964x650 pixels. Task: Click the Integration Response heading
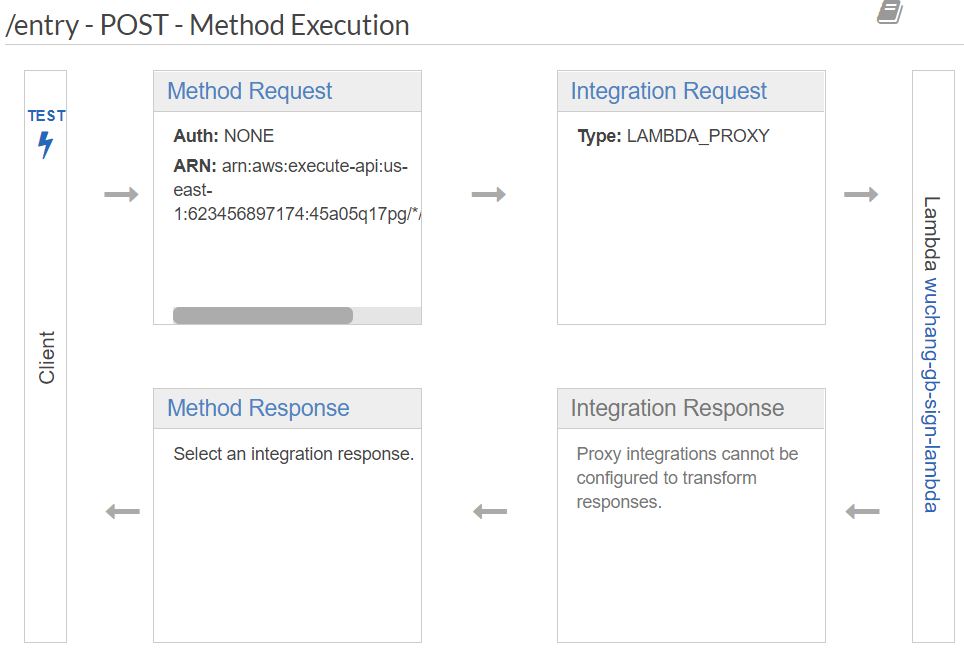click(677, 408)
